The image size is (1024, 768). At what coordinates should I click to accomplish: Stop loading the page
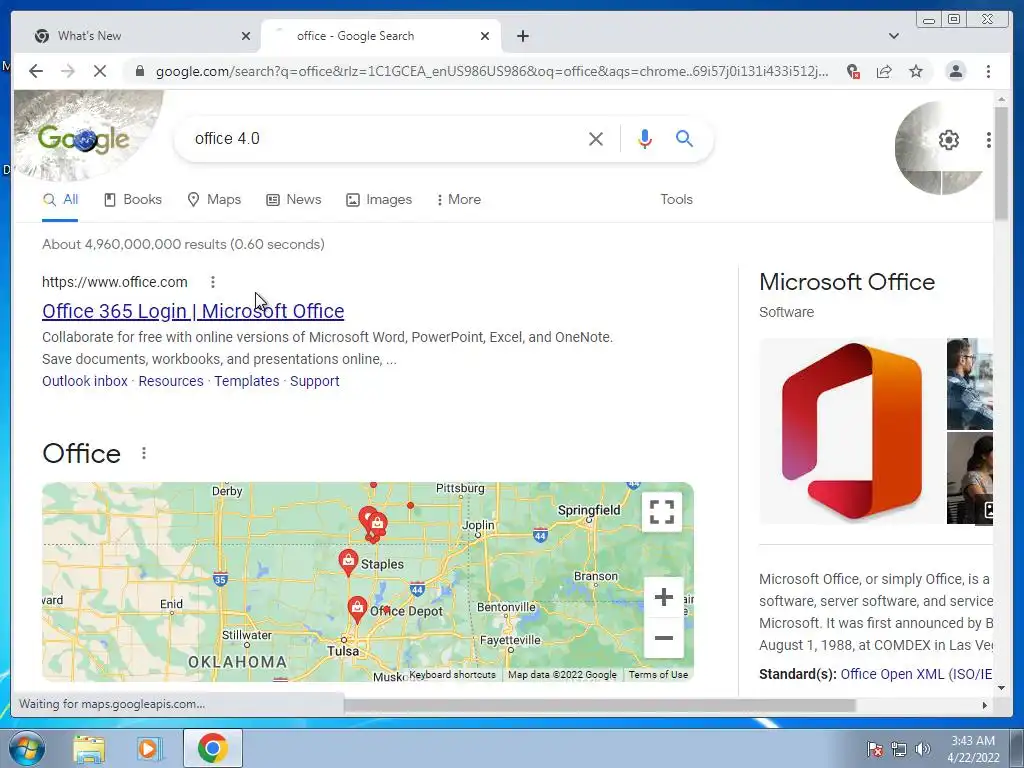(x=100, y=71)
